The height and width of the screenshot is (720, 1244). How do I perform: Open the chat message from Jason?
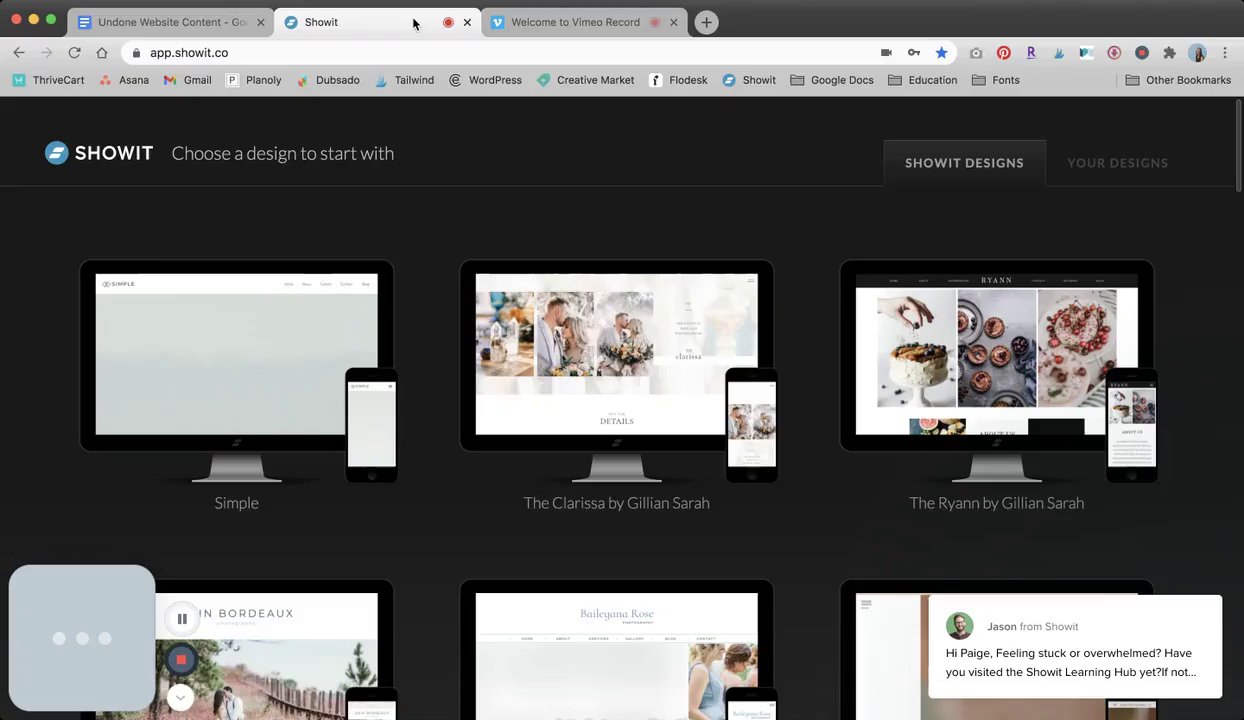[1075, 646]
